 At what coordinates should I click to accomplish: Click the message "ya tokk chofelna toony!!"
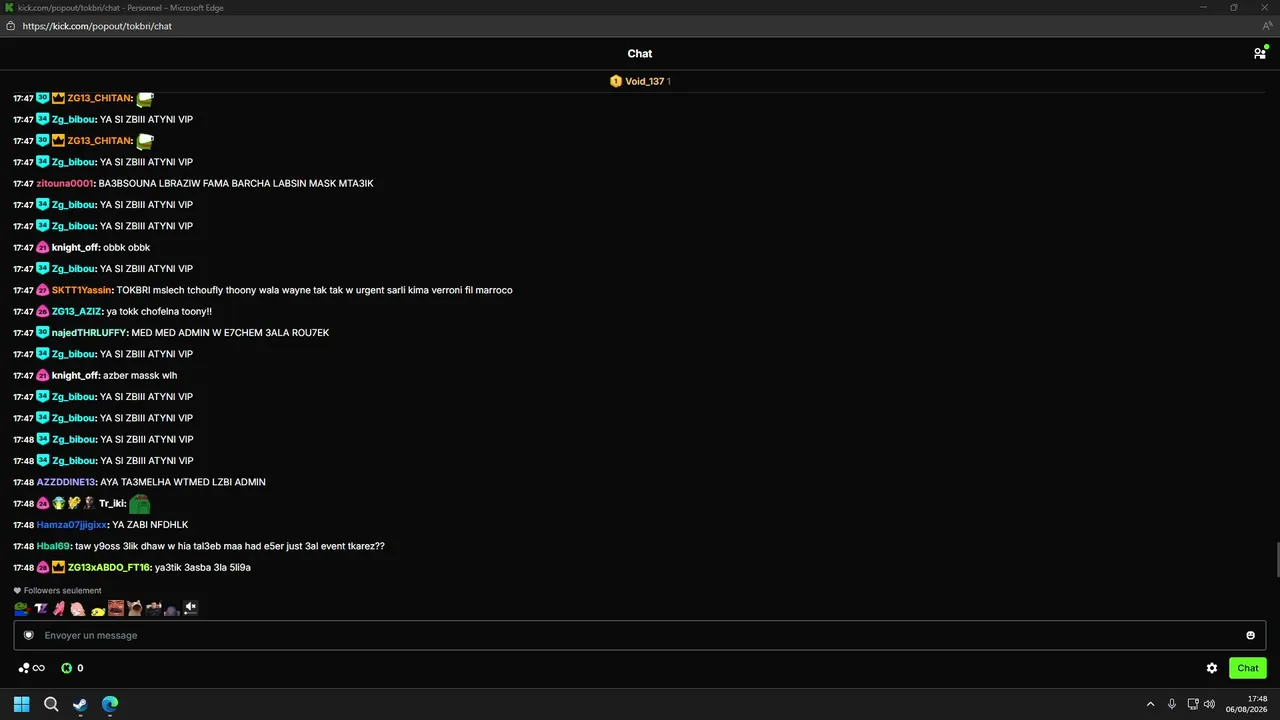point(159,311)
